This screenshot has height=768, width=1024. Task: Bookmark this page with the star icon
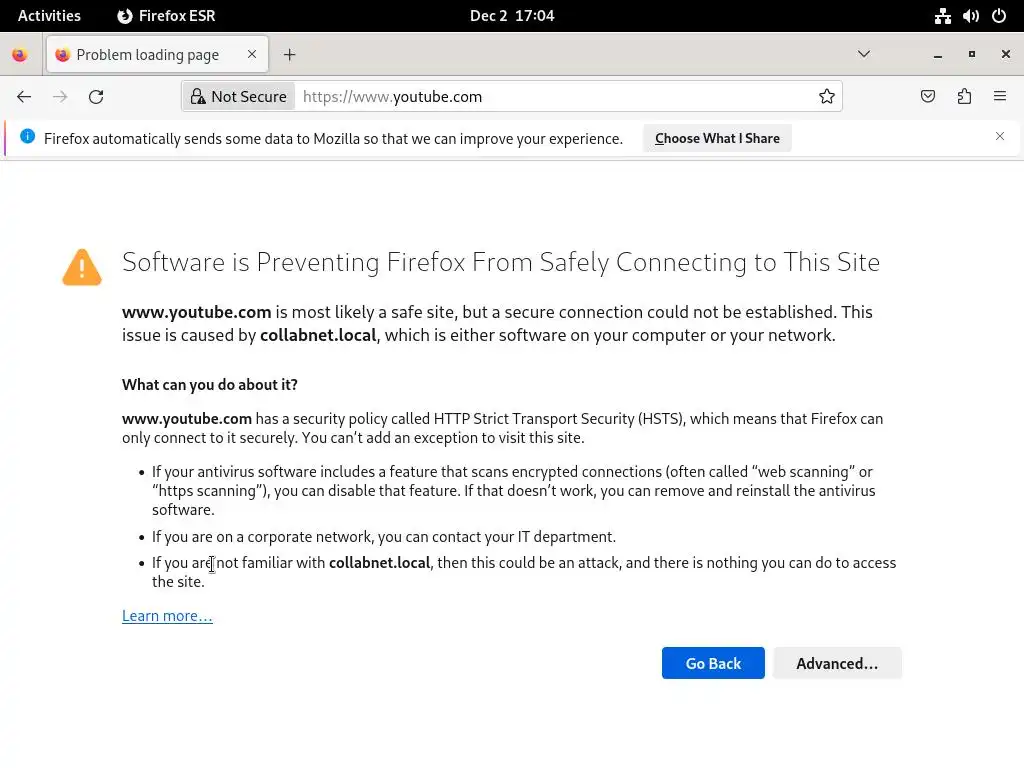[827, 97]
